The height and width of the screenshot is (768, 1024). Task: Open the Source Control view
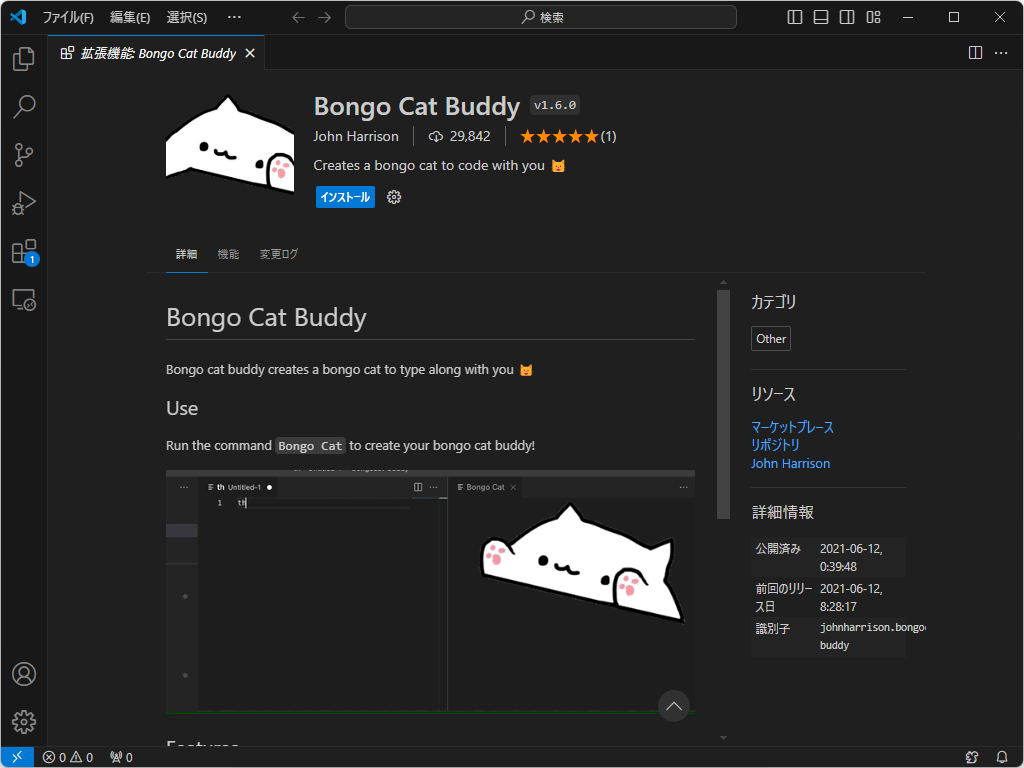point(23,155)
